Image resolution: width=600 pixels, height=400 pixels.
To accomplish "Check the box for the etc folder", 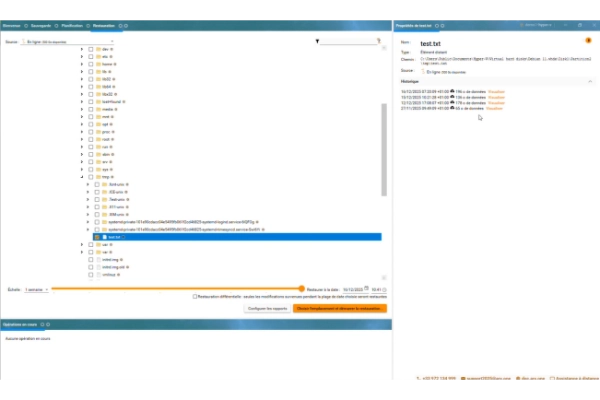I will pyautogui.click(x=91, y=56).
